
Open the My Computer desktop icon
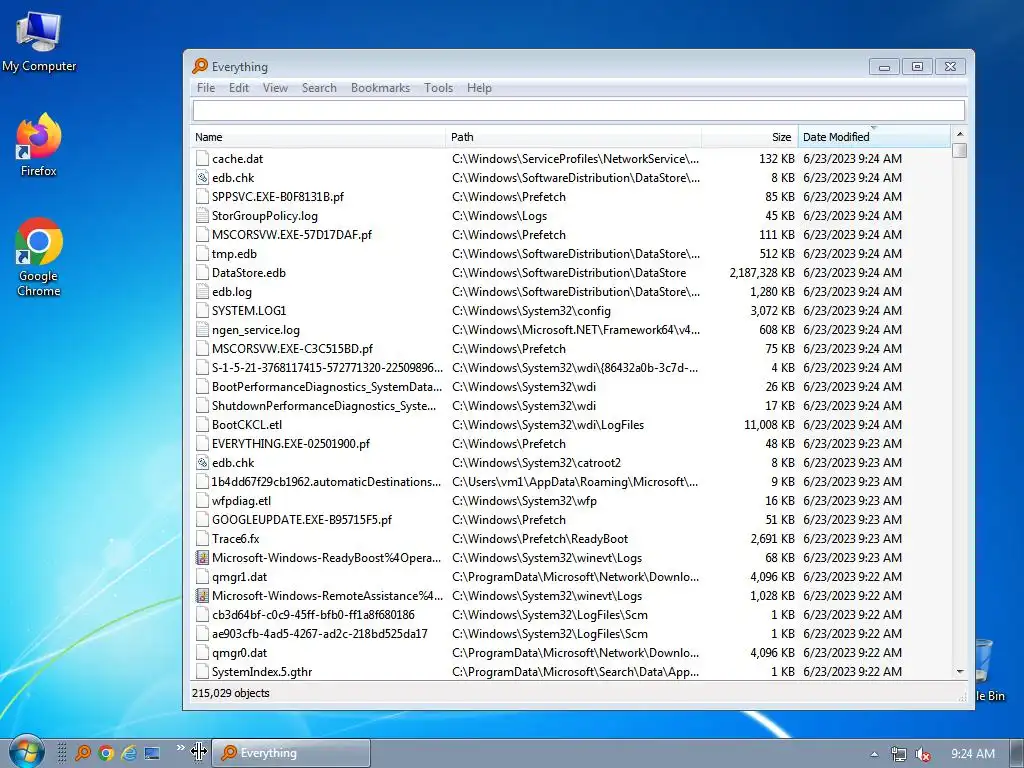click(39, 42)
